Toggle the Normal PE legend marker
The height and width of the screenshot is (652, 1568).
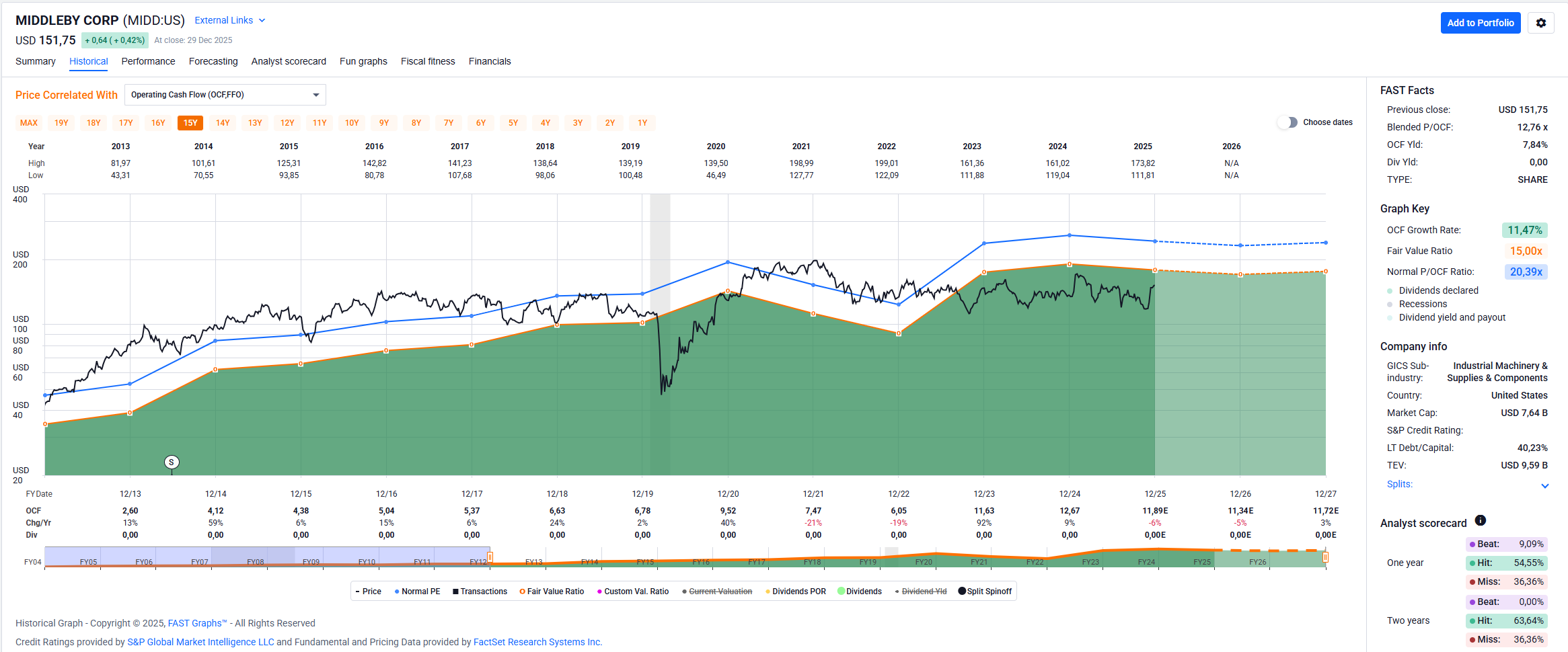click(397, 592)
